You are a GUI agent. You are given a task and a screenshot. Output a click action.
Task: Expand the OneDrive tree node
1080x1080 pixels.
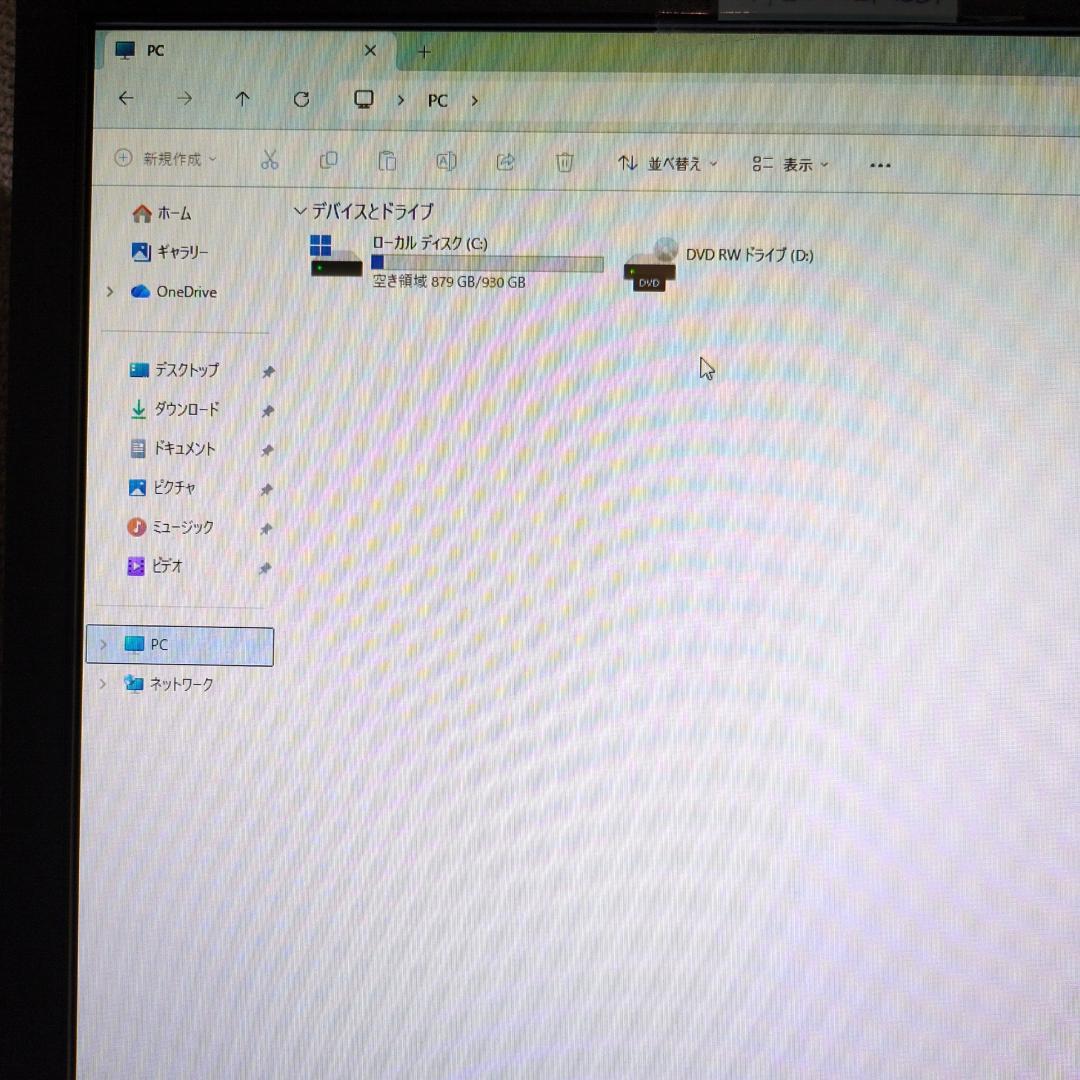coord(109,292)
